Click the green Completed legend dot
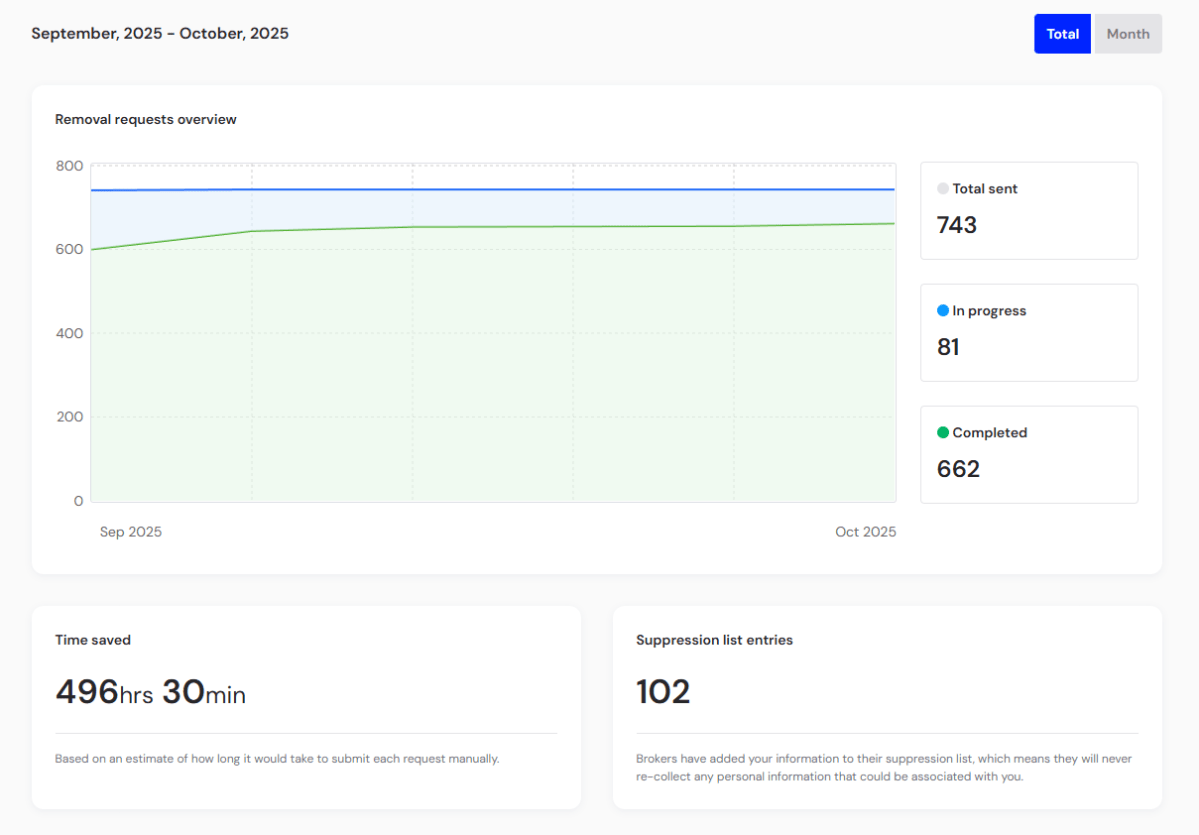 click(x=942, y=433)
